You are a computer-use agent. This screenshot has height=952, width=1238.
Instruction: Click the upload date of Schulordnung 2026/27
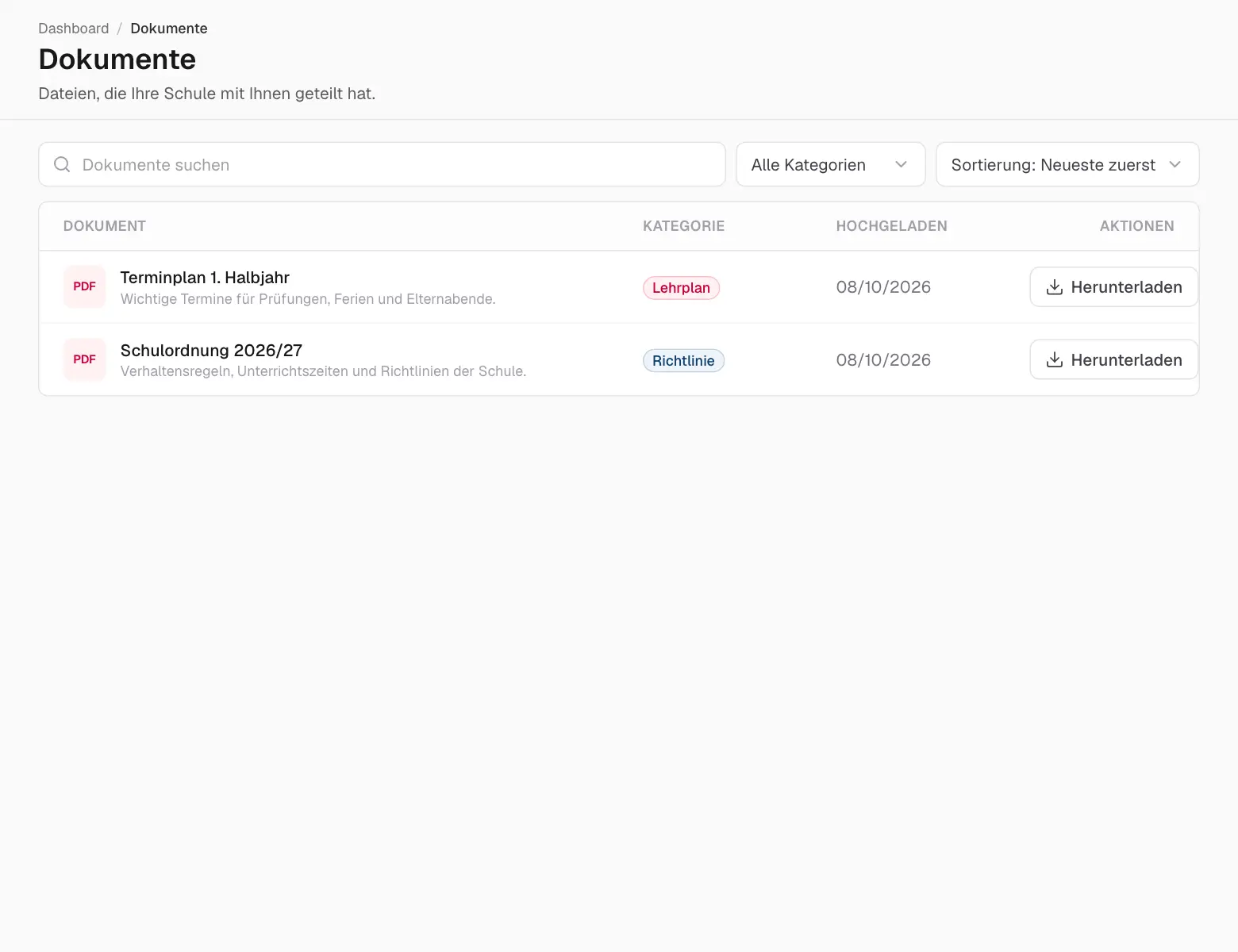[883, 360]
